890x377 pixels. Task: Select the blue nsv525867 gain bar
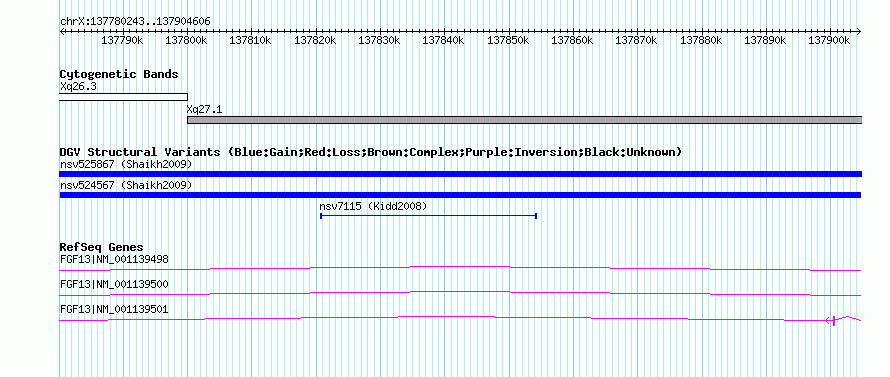(x=461, y=174)
